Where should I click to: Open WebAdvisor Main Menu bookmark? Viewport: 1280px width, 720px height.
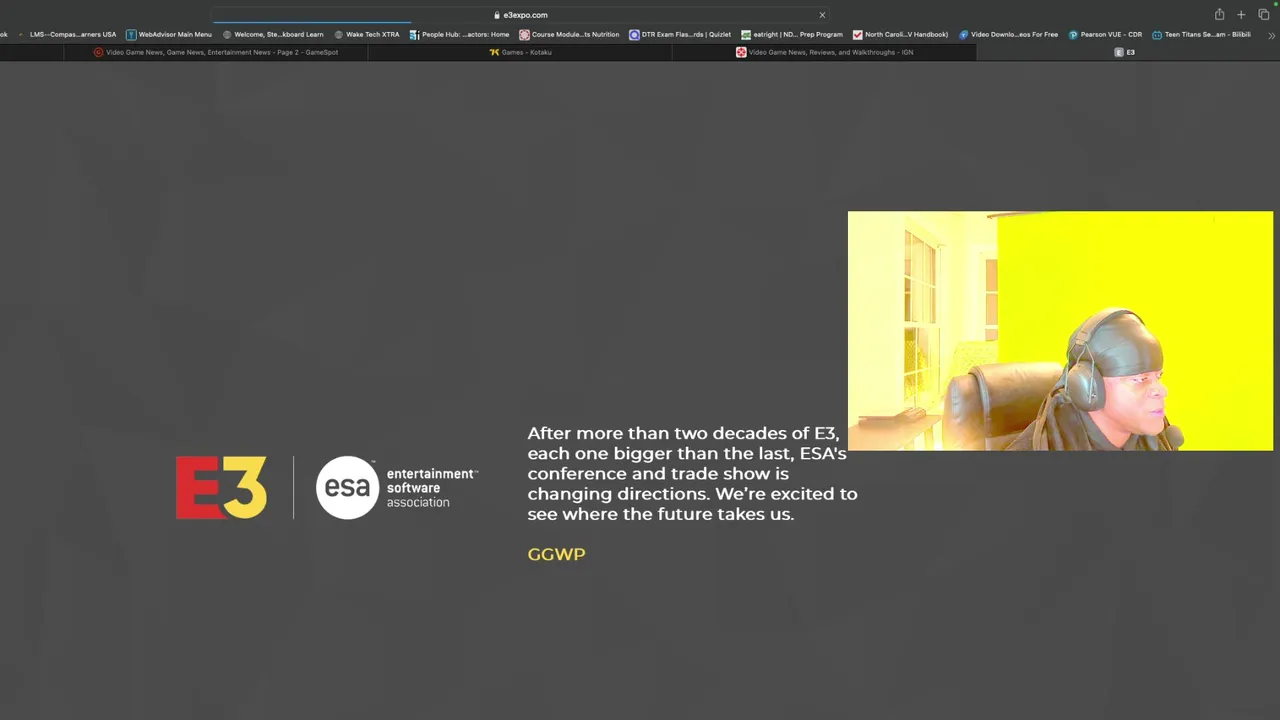coord(169,34)
